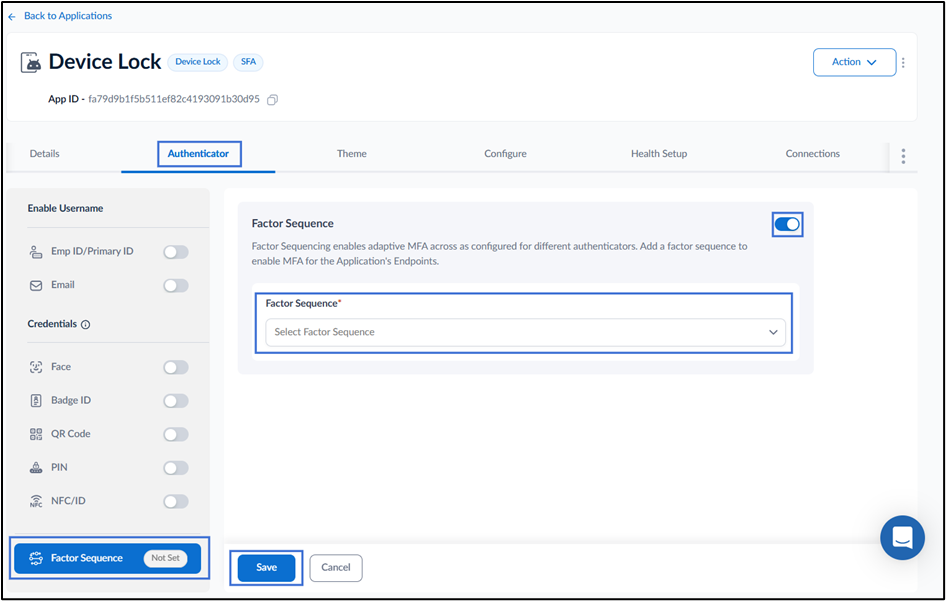Click the SFA tag badge
This screenshot has height=601, width=946.
(248, 62)
